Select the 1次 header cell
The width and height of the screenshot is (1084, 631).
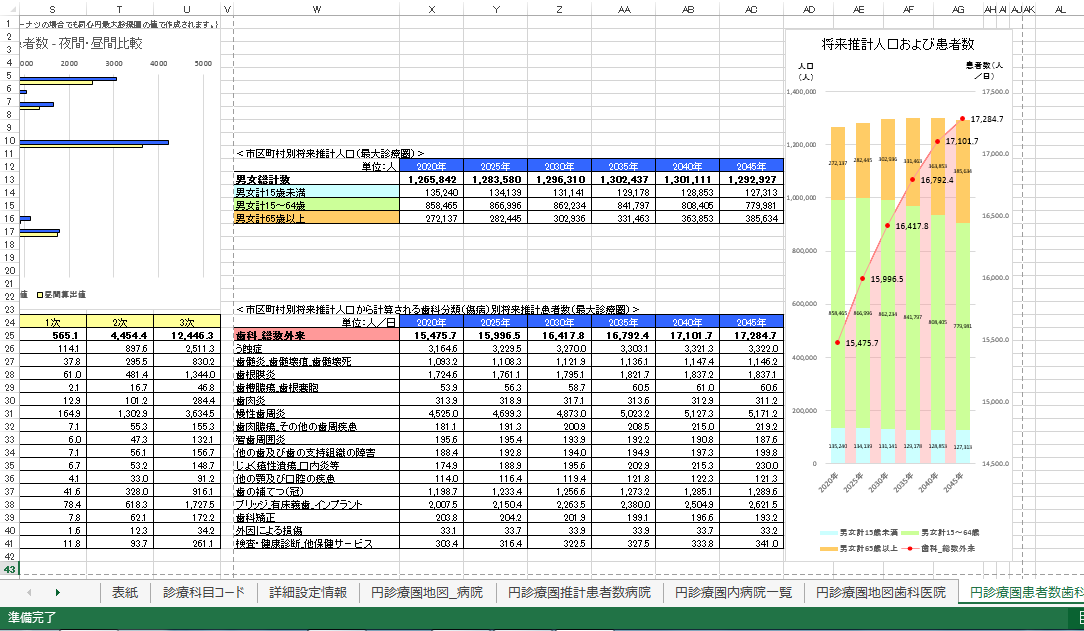[53, 322]
